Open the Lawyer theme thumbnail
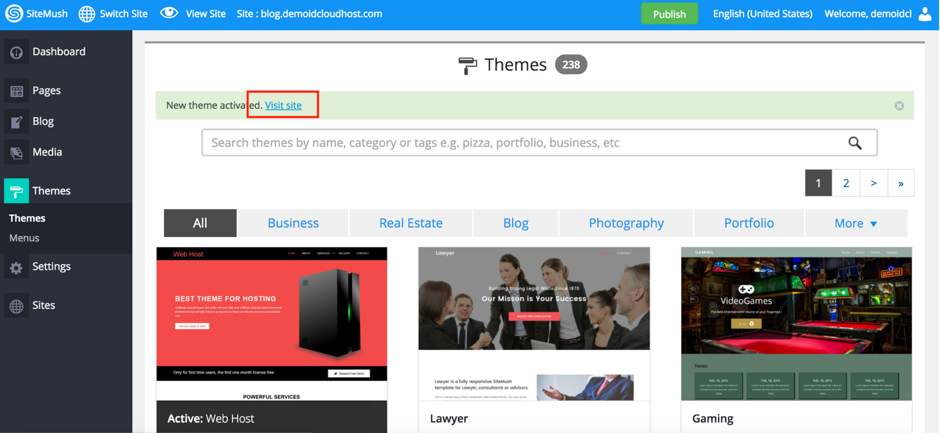940x433 pixels. point(534,324)
